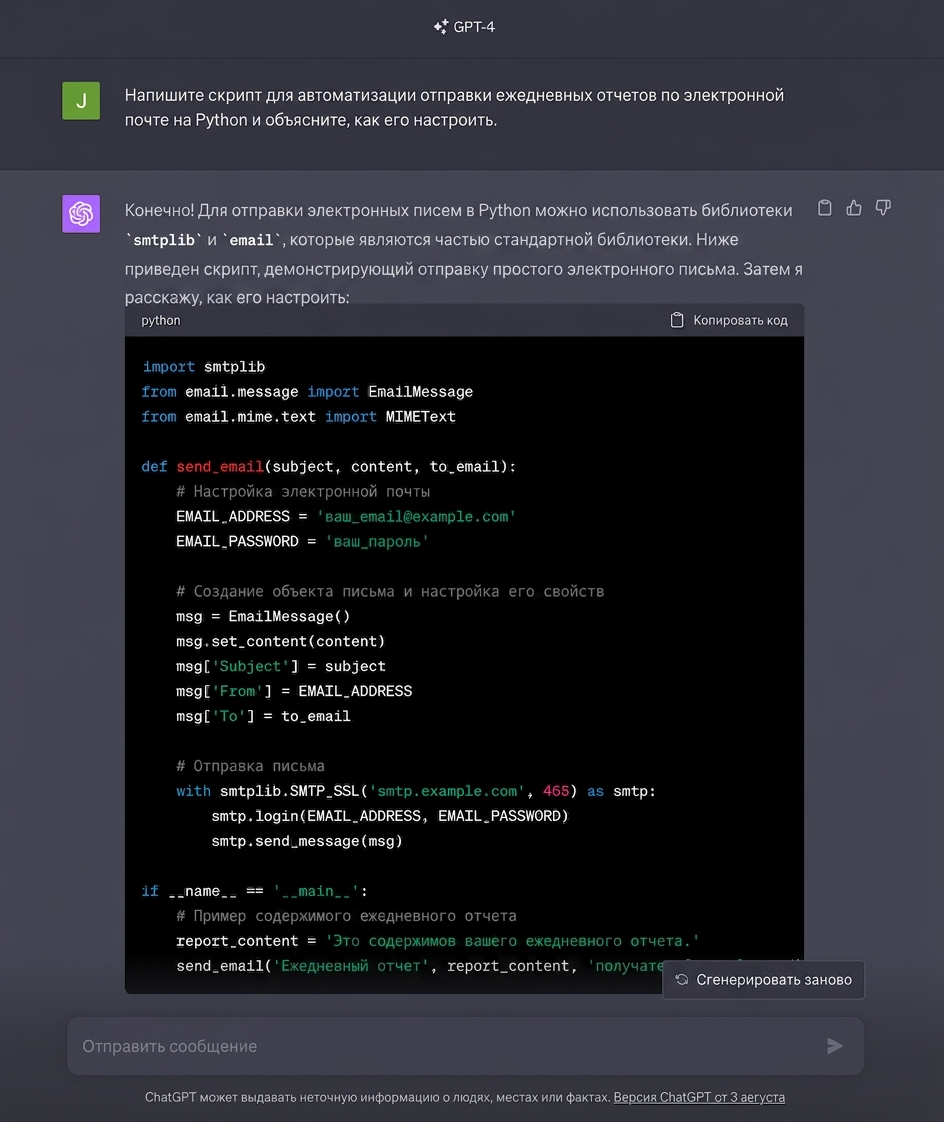Click the GPT-4 model label

pos(474,27)
